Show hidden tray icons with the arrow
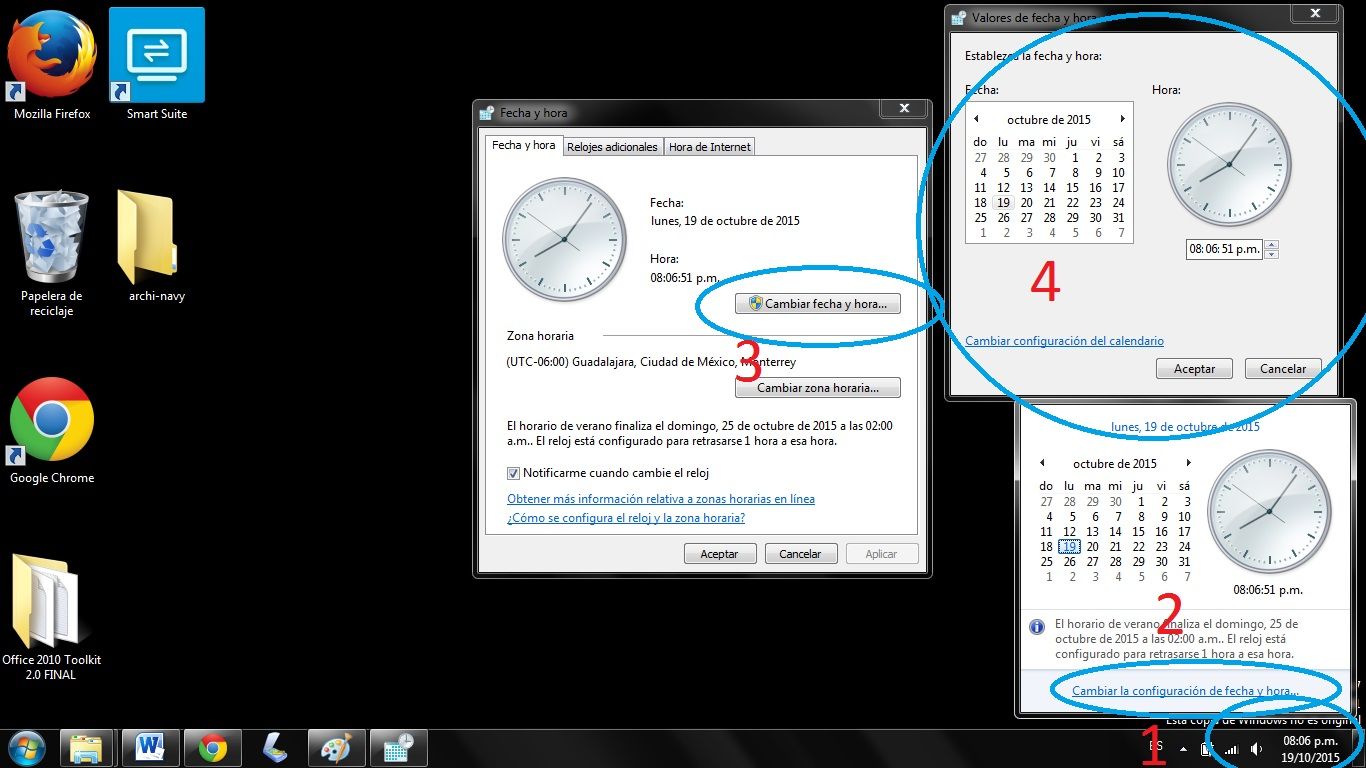This screenshot has height=768, width=1366. point(1184,748)
